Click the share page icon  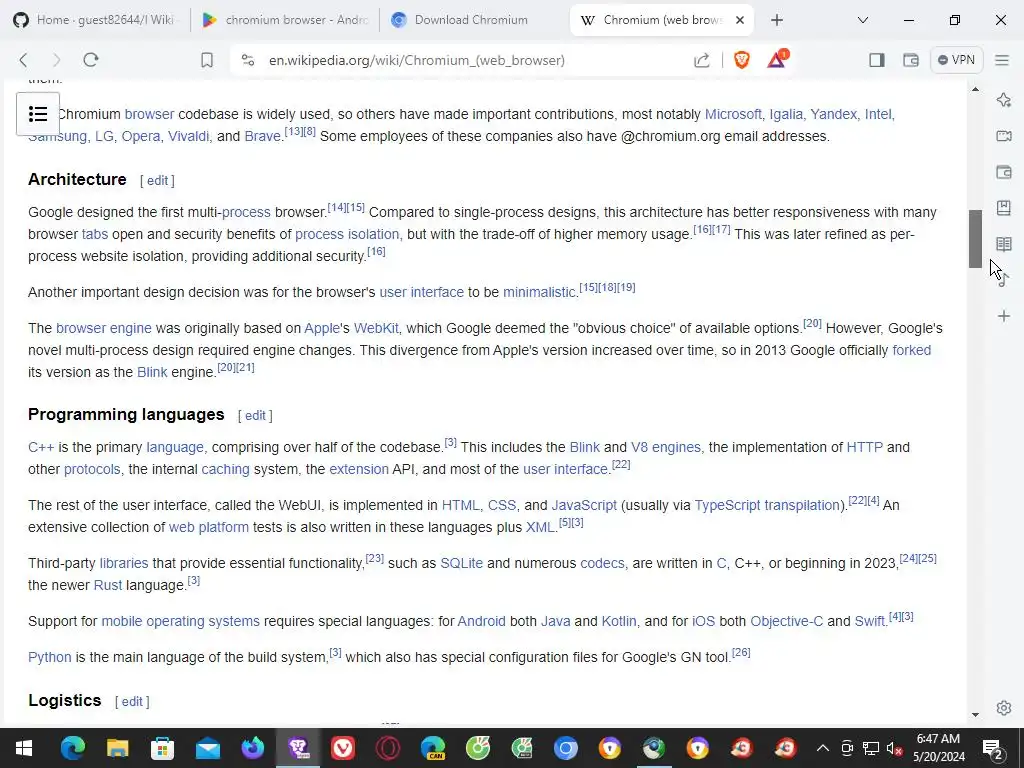point(701,60)
